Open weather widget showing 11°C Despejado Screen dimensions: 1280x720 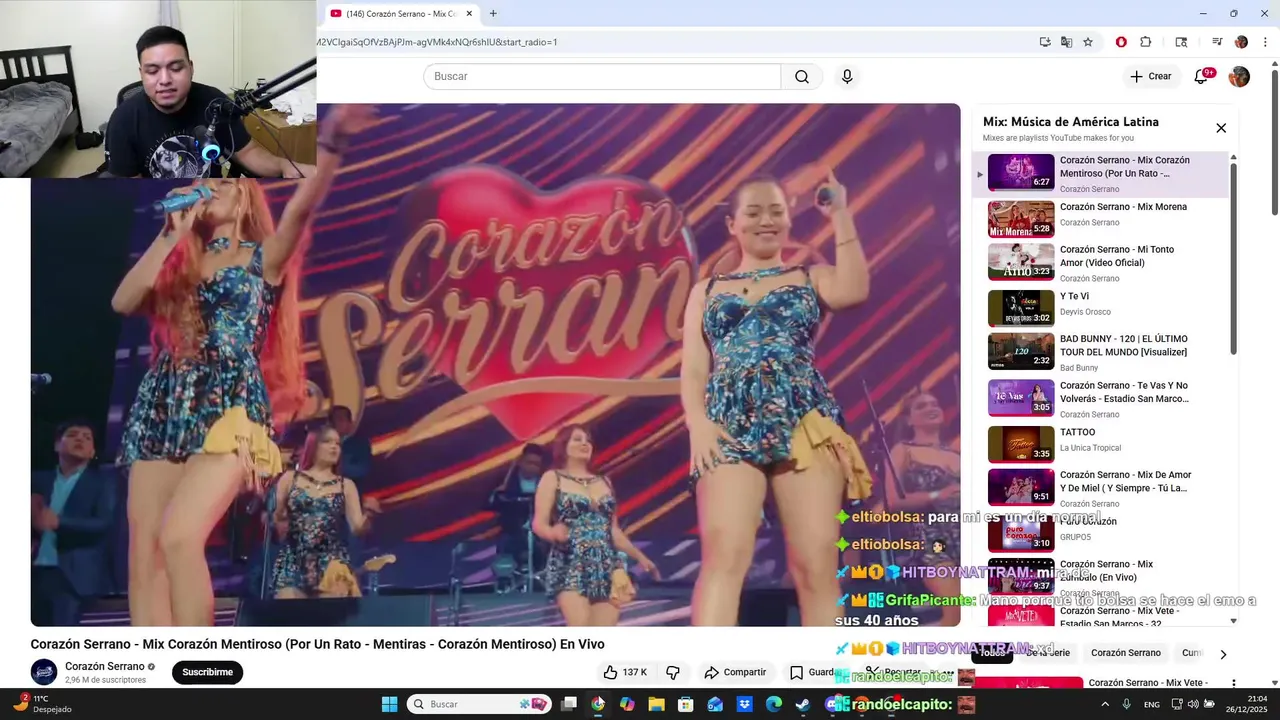(x=41, y=704)
